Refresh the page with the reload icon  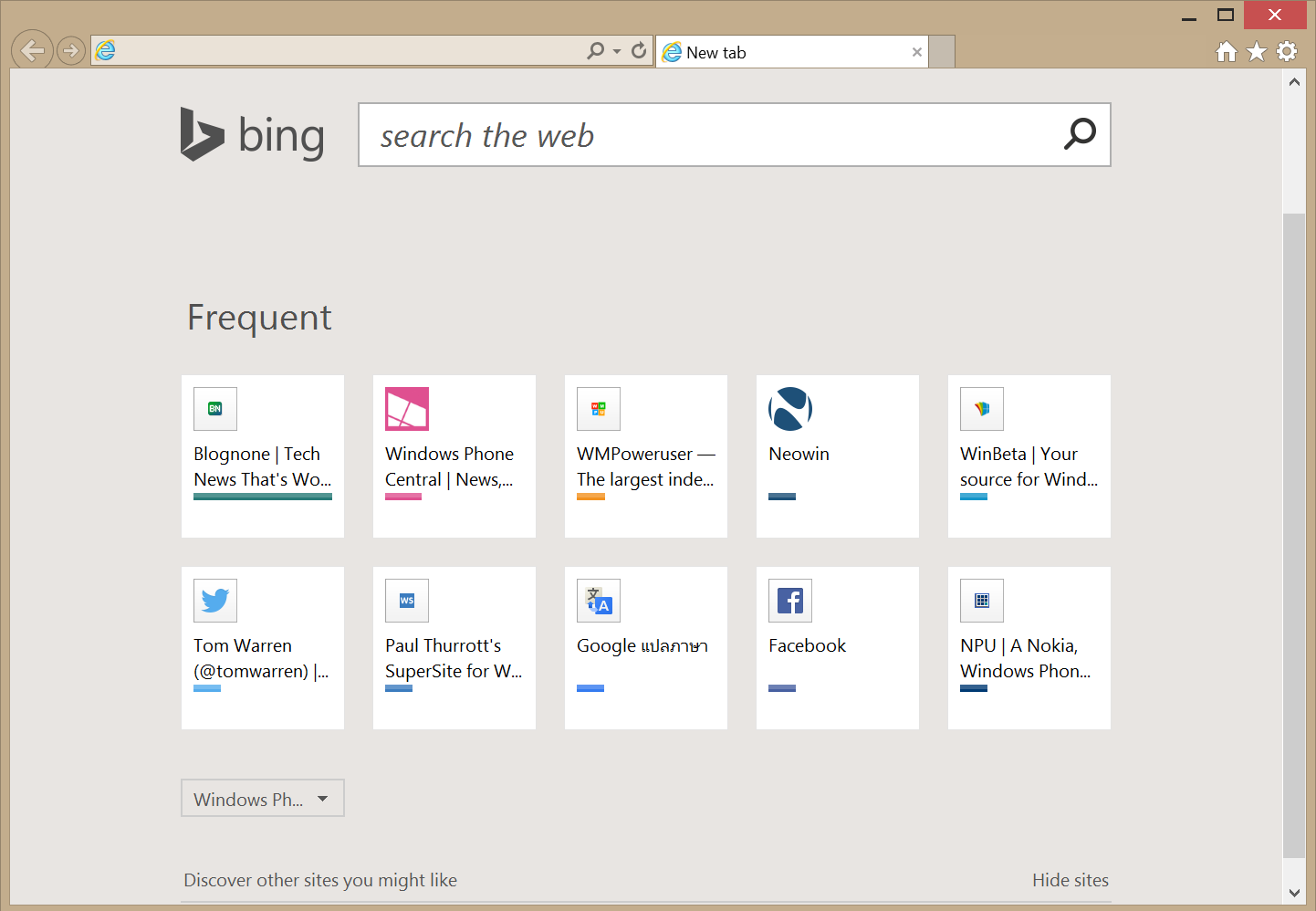tap(639, 50)
